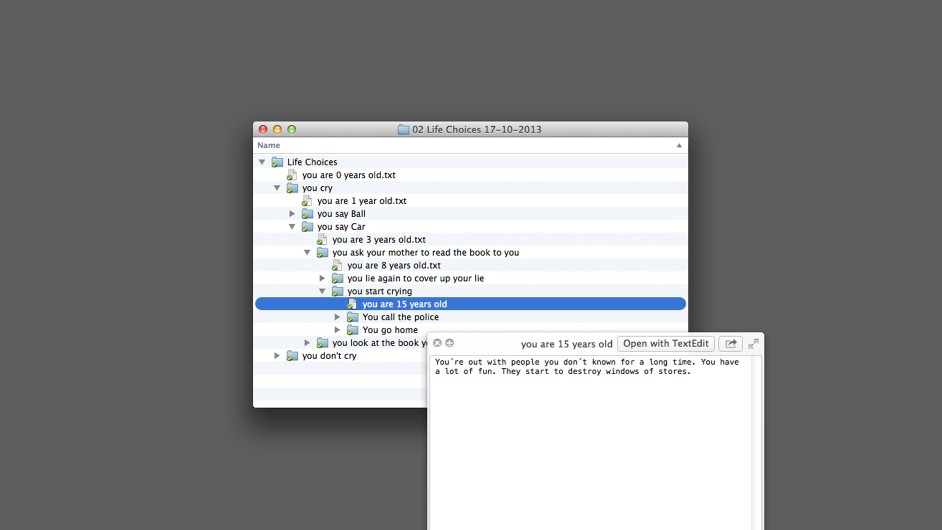Click the 'you are 0 years old.txt' file icon
Image resolution: width=942 pixels, height=530 pixels.
coord(292,175)
